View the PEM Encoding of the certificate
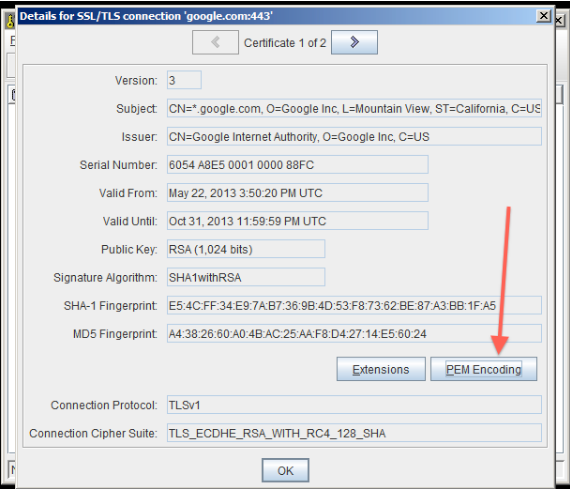 tap(483, 369)
